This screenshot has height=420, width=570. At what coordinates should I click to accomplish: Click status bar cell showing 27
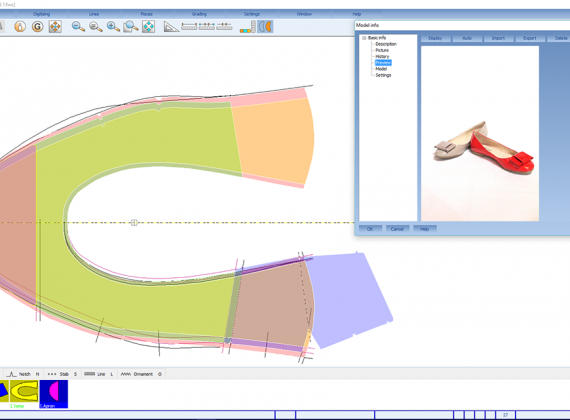(x=505, y=415)
